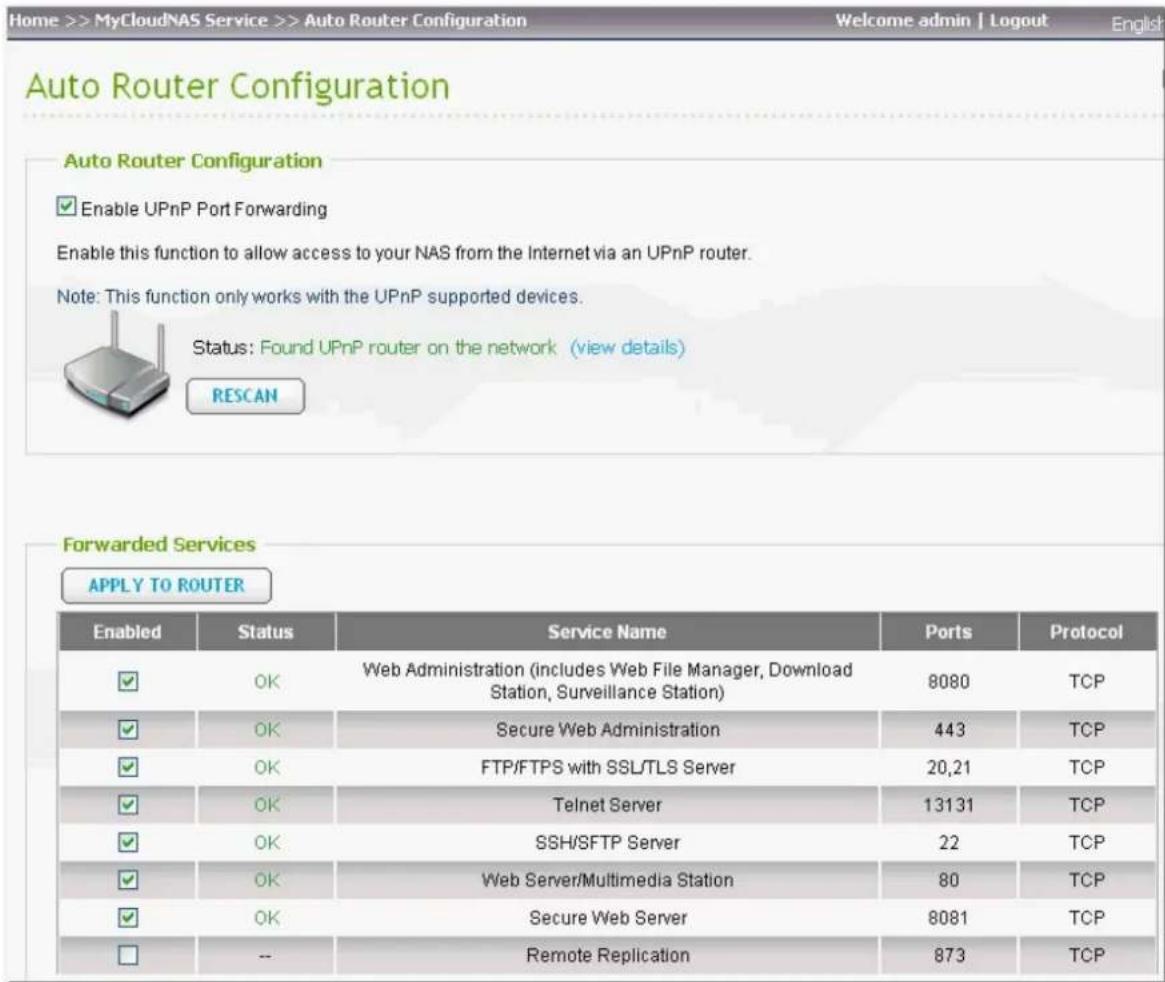Click Auto Router Configuration breadcrumb

coord(415,21)
